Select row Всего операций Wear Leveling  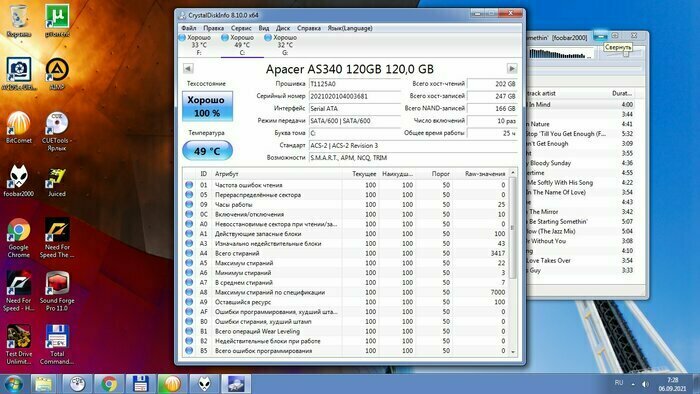click(346, 331)
